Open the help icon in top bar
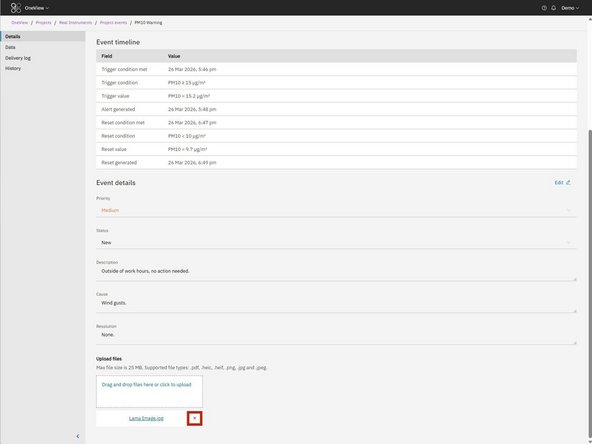 coord(544,8)
